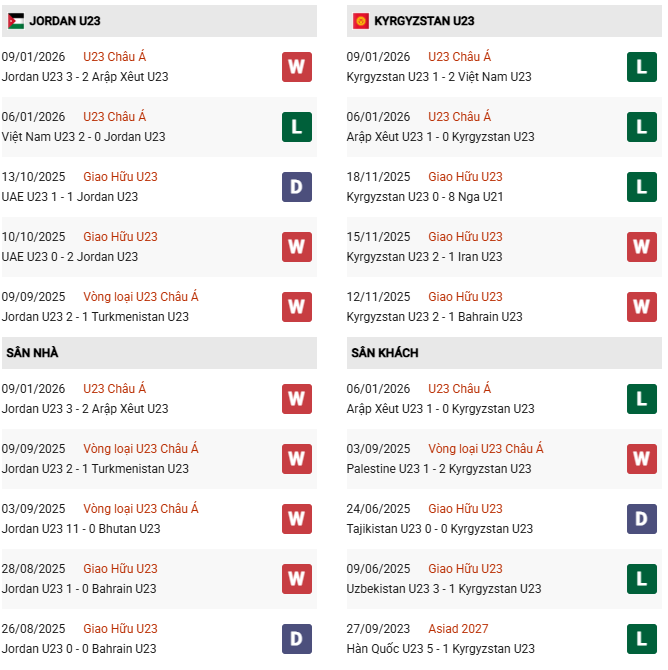The image size is (668, 670).
Task: Open Jordan U23 1-0 Bahrain U23 match
Action: (79, 589)
